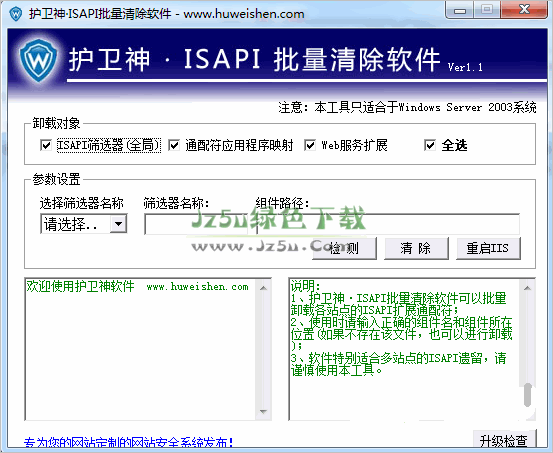553x453 pixels.
Task: Click log panel scrollbar down arrow
Action: coord(263,411)
